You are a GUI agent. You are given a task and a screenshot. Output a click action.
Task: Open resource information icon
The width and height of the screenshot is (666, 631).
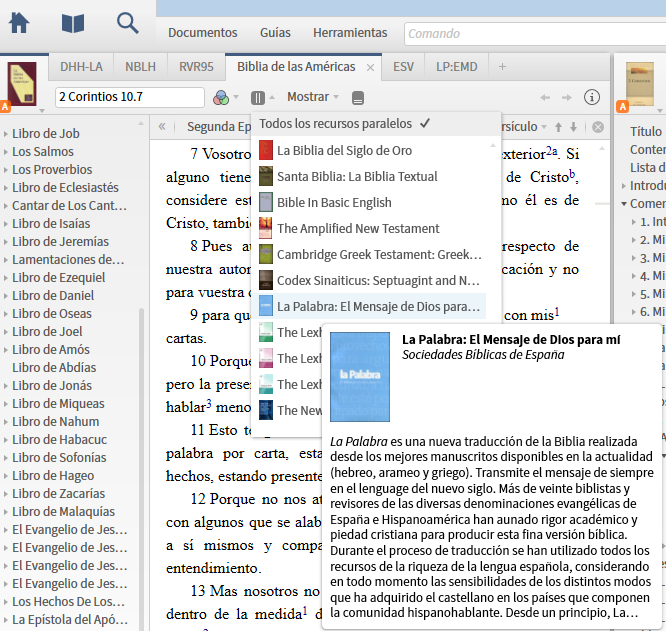(x=592, y=97)
